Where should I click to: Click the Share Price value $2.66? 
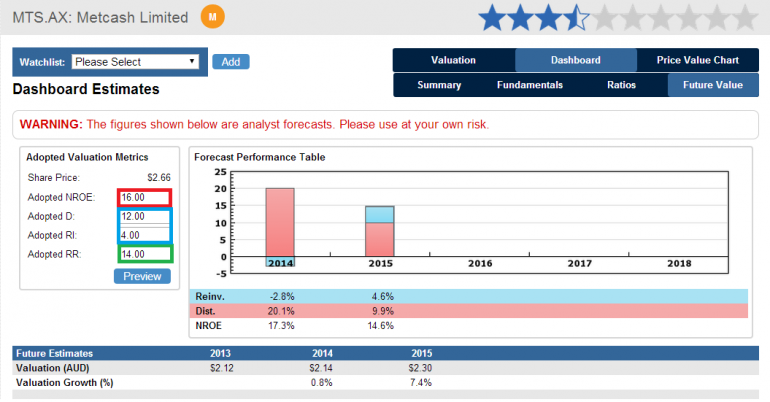(159, 178)
